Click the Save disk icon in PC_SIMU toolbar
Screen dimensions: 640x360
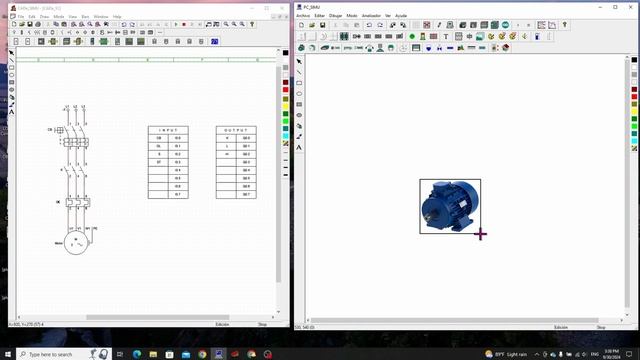pos(322,25)
